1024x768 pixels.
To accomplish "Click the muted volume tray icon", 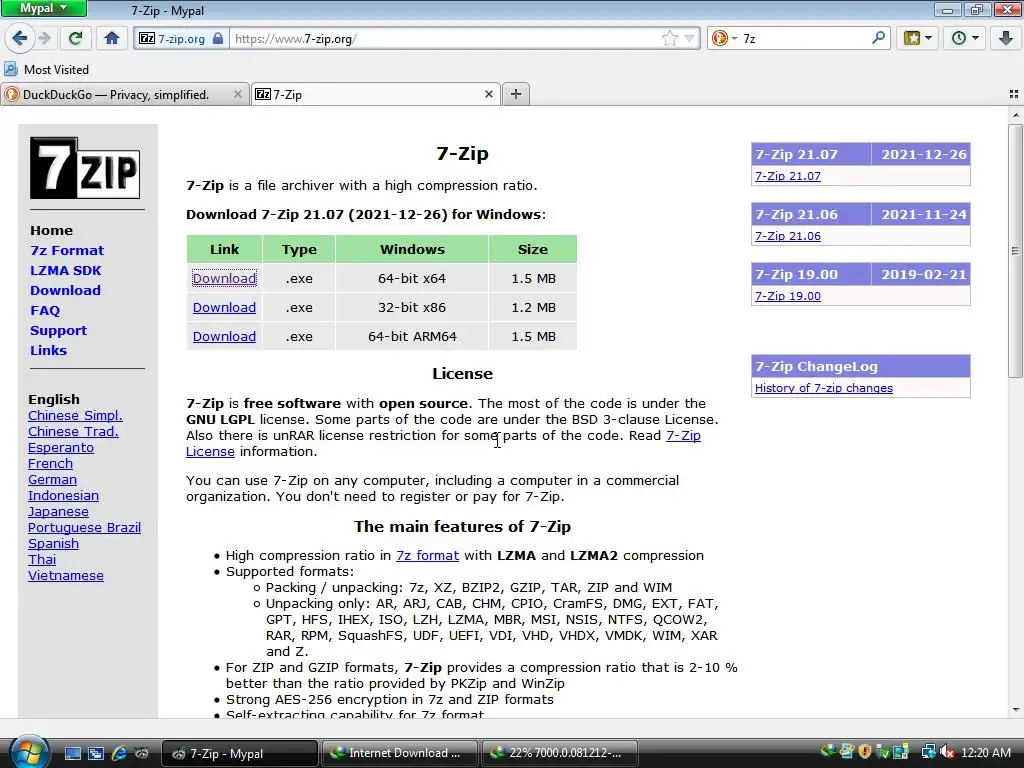I will [x=947, y=753].
